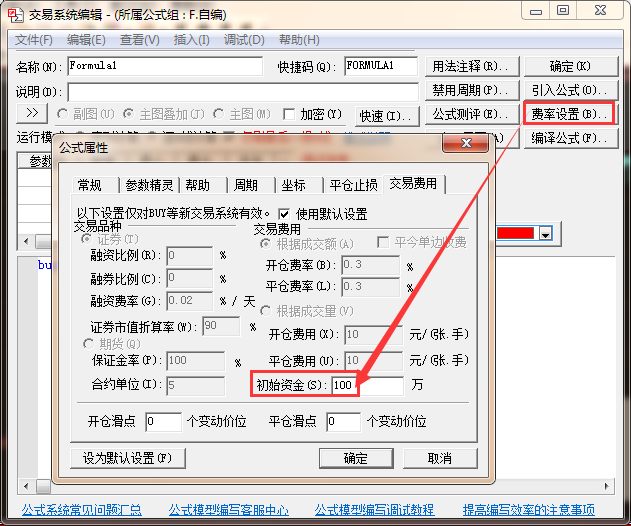Select the 主图叠加(J) radio button
The image size is (631, 526).
[128, 114]
